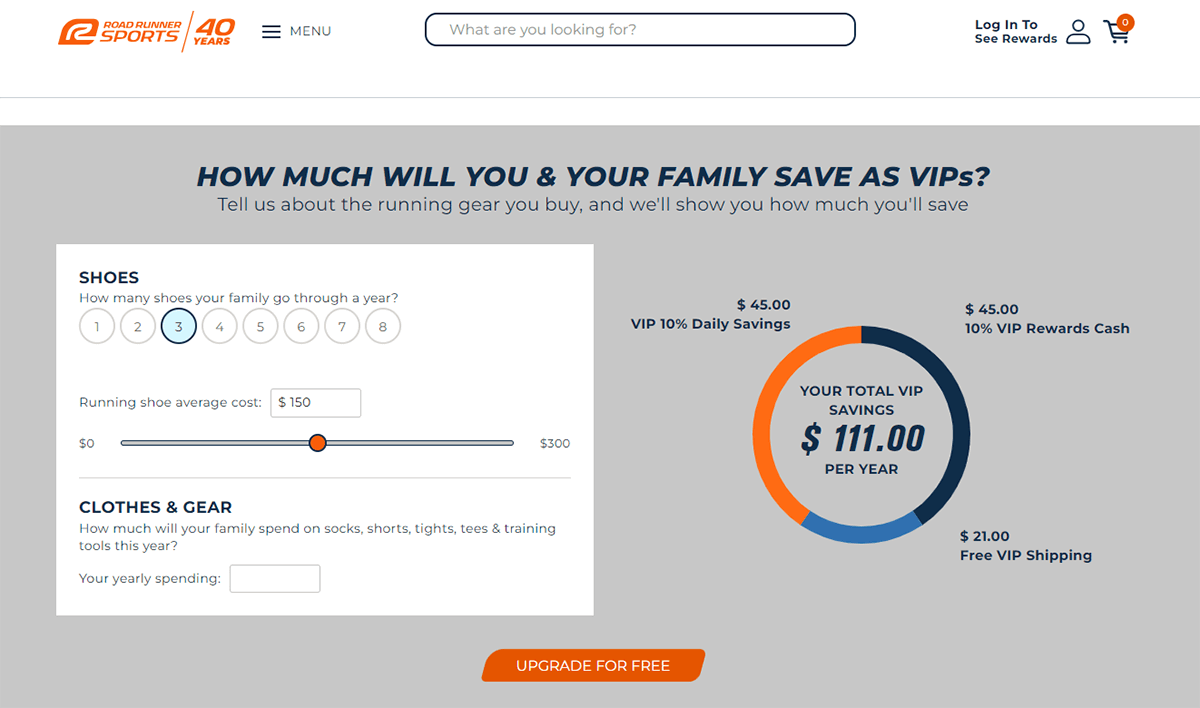Screen dimensions: 1200x708
Task: Click the hamburger MENU icon
Action: coord(271,31)
